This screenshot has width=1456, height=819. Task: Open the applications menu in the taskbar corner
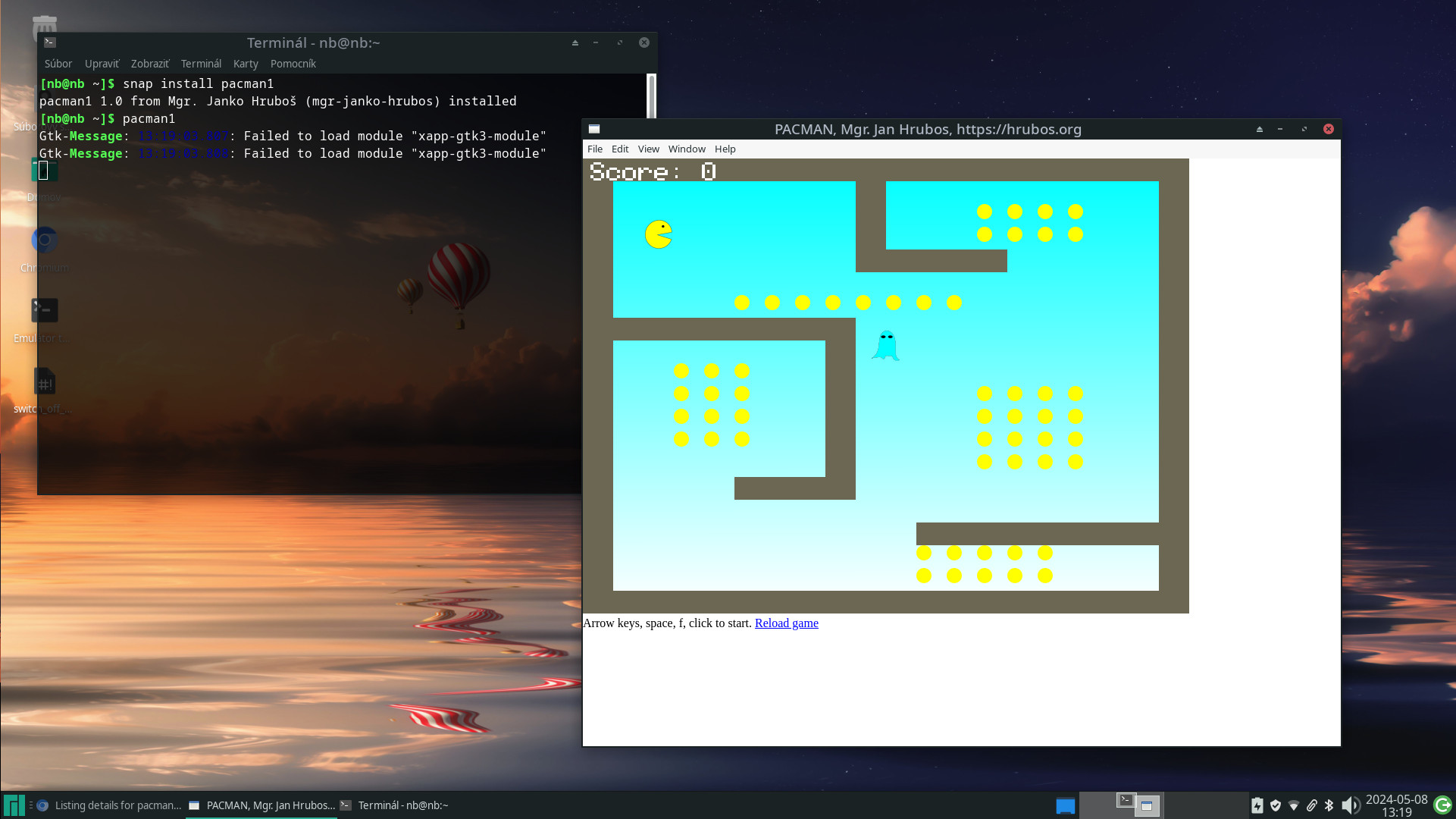coord(13,805)
